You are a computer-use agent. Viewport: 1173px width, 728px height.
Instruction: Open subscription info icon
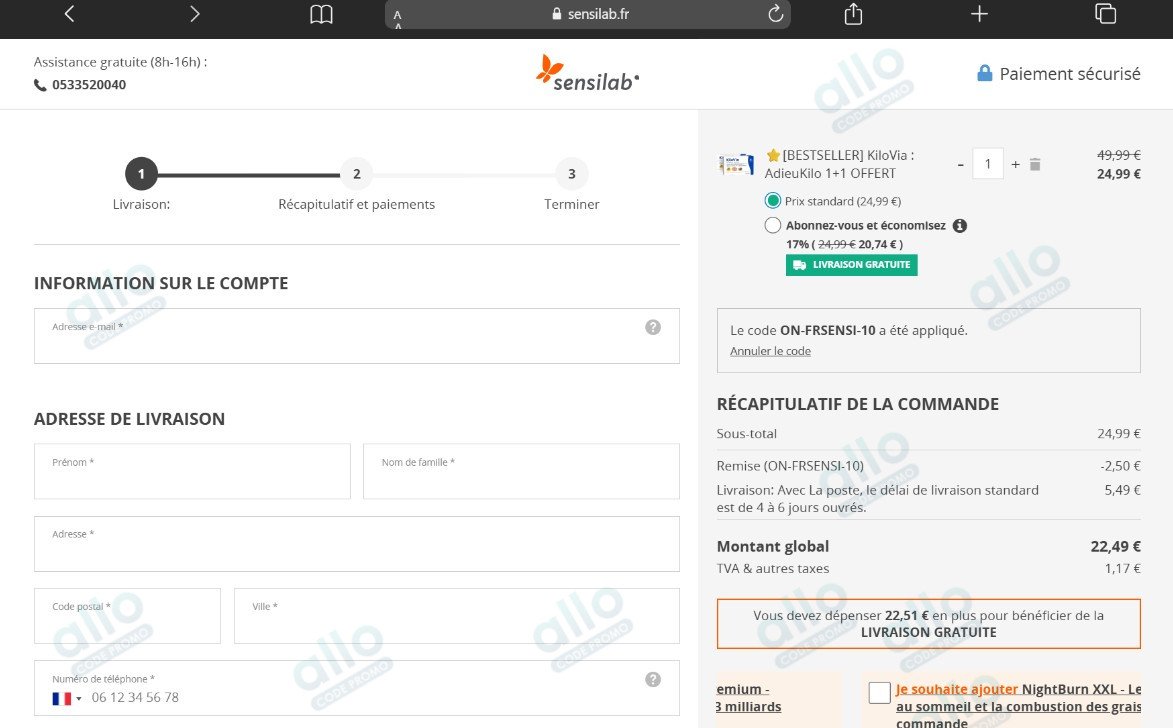click(x=960, y=225)
